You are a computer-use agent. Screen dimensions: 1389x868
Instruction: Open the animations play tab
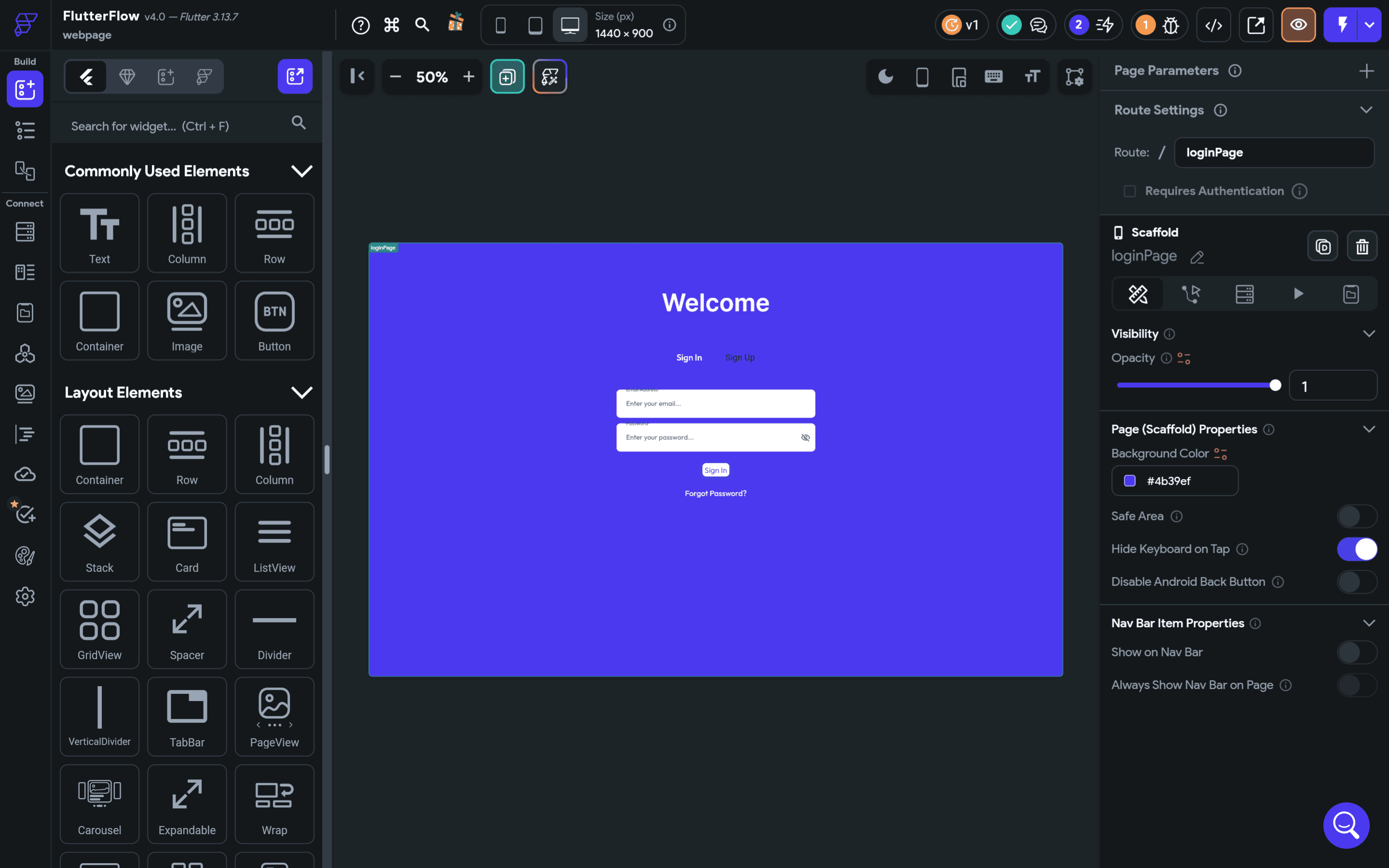[1298, 295]
